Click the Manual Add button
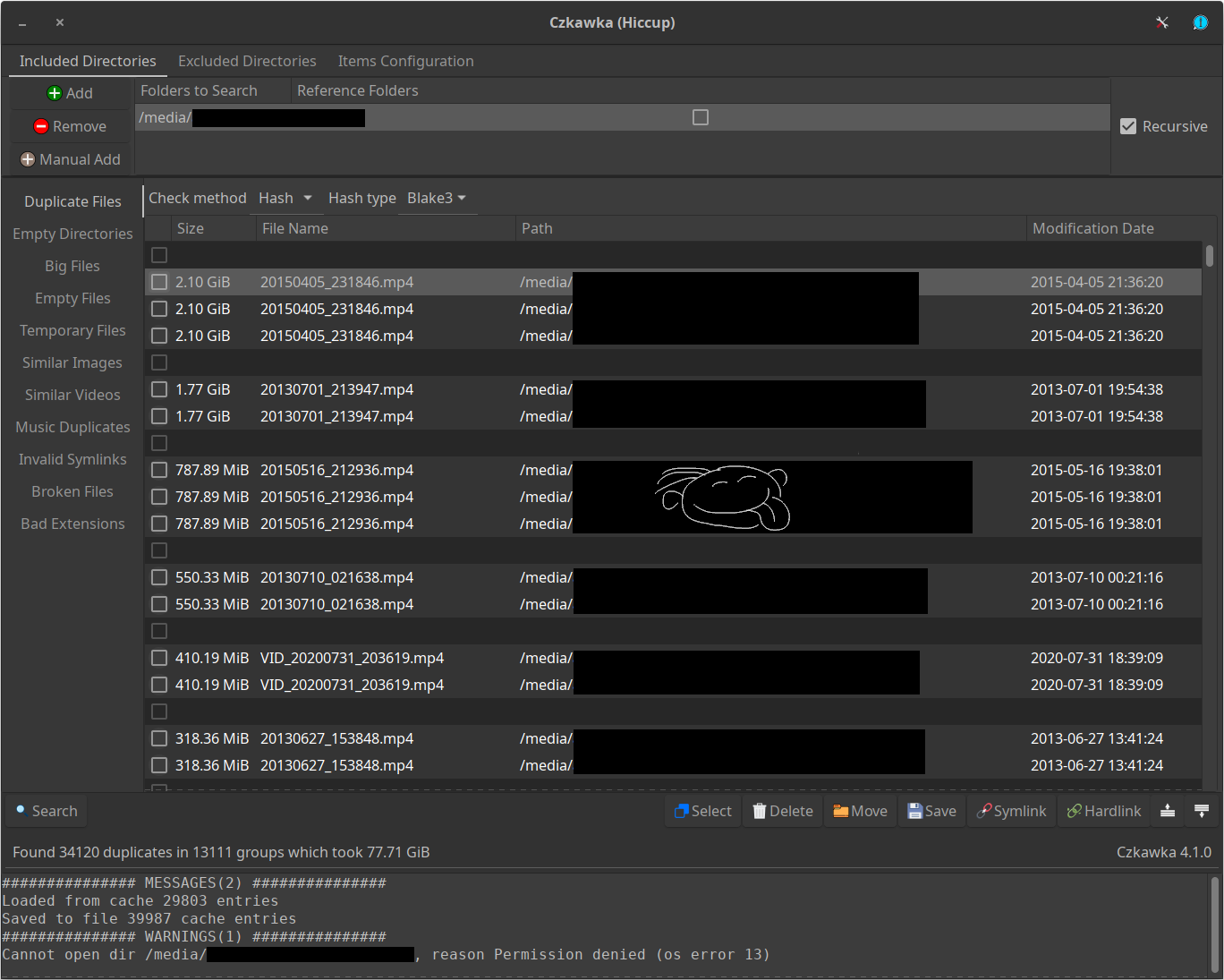This screenshot has width=1224, height=980. 70,159
